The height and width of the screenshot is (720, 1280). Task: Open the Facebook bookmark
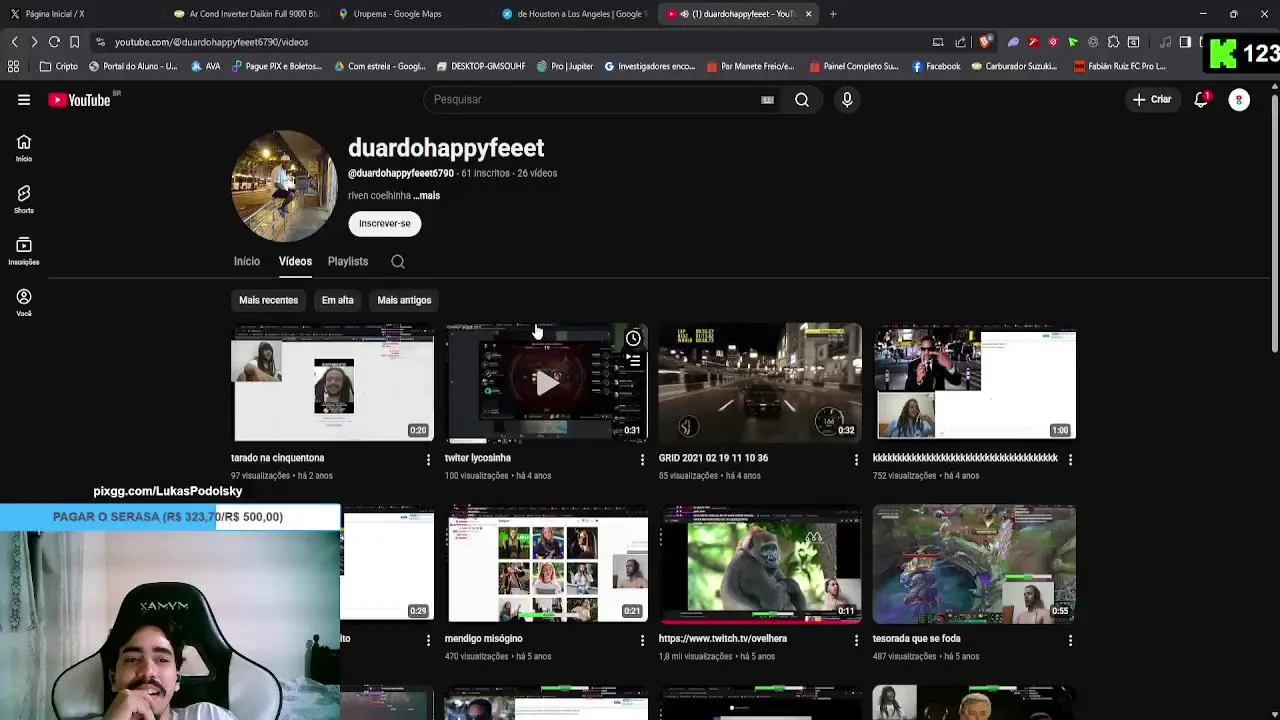936,67
